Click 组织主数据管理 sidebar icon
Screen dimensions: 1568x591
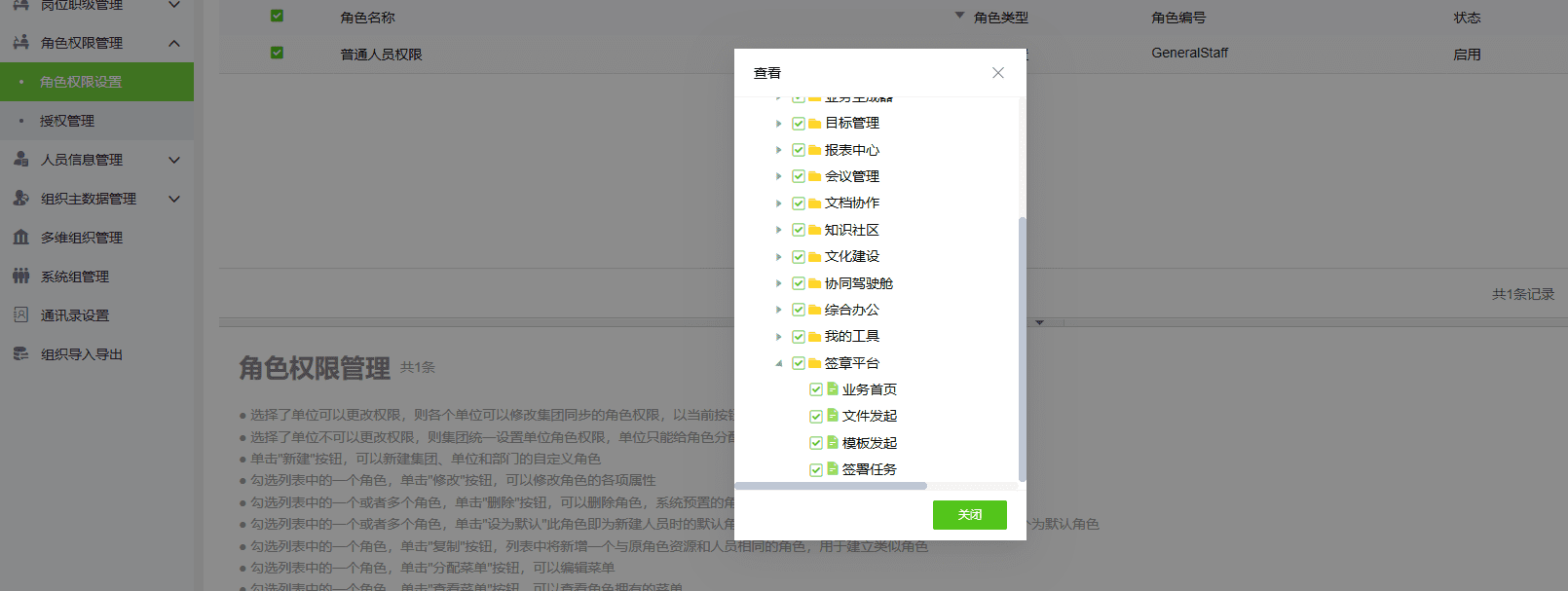tap(20, 198)
